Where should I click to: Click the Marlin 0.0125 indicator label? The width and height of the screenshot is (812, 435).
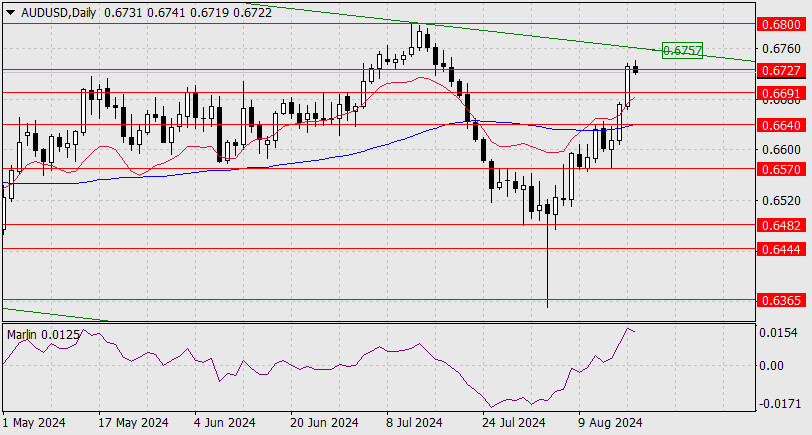[44, 335]
